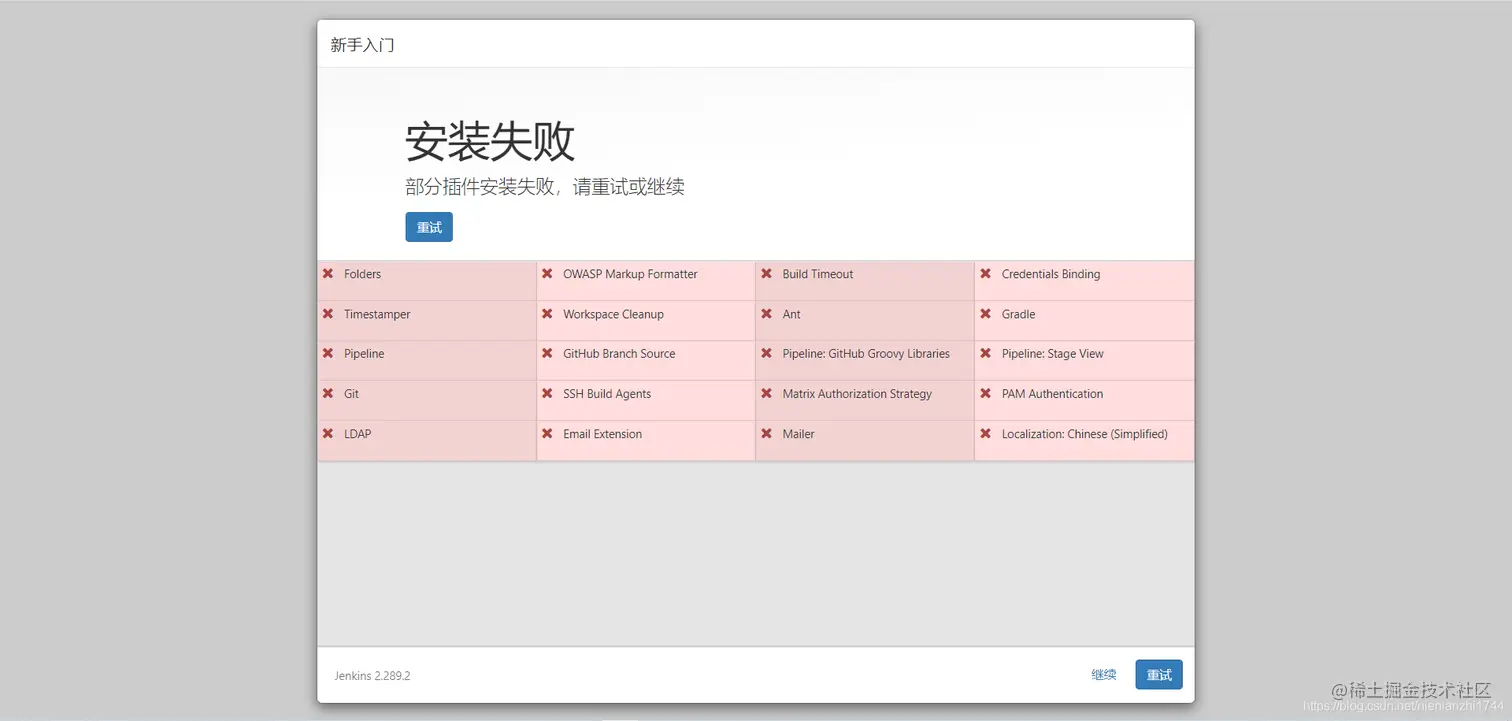The height and width of the screenshot is (721, 1512).
Task: Select the Localization: Chinese (Simplified) text
Action: tap(1085, 434)
